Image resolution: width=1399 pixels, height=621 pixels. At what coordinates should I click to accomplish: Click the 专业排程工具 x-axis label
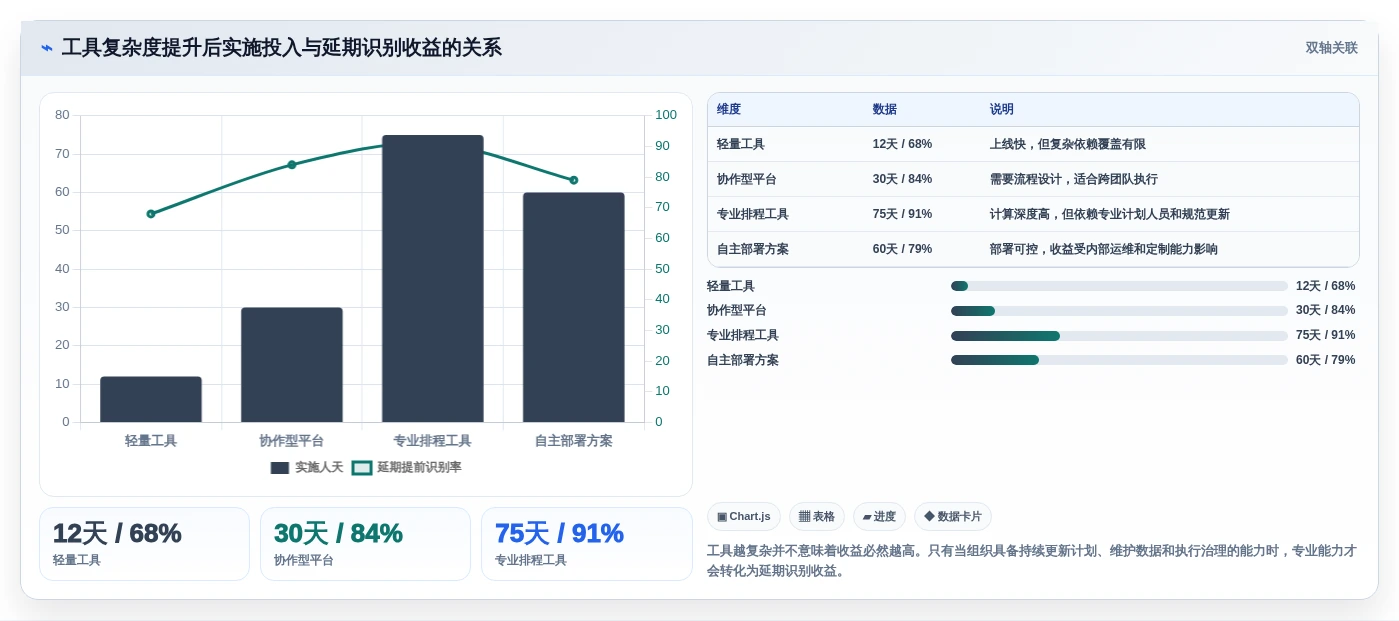pos(432,441)
